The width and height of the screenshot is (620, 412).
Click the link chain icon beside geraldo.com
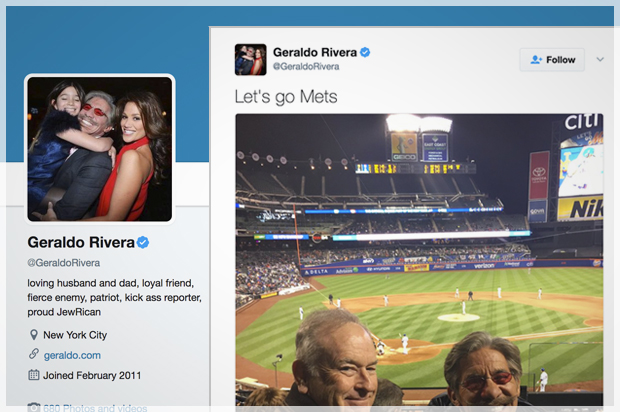tap(34, 353)
